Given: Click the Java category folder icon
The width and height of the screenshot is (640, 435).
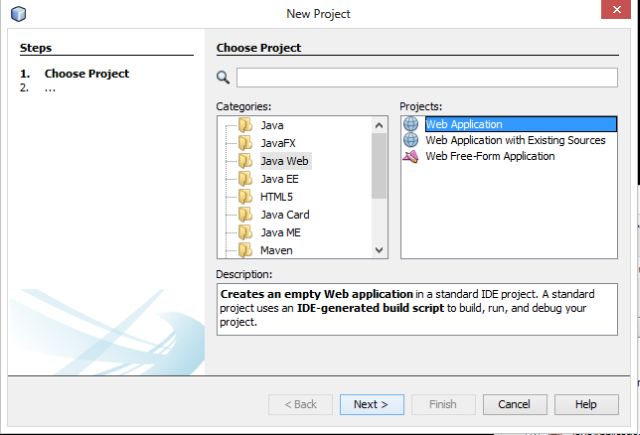Looking at the screenshot, I should (245, 125).
